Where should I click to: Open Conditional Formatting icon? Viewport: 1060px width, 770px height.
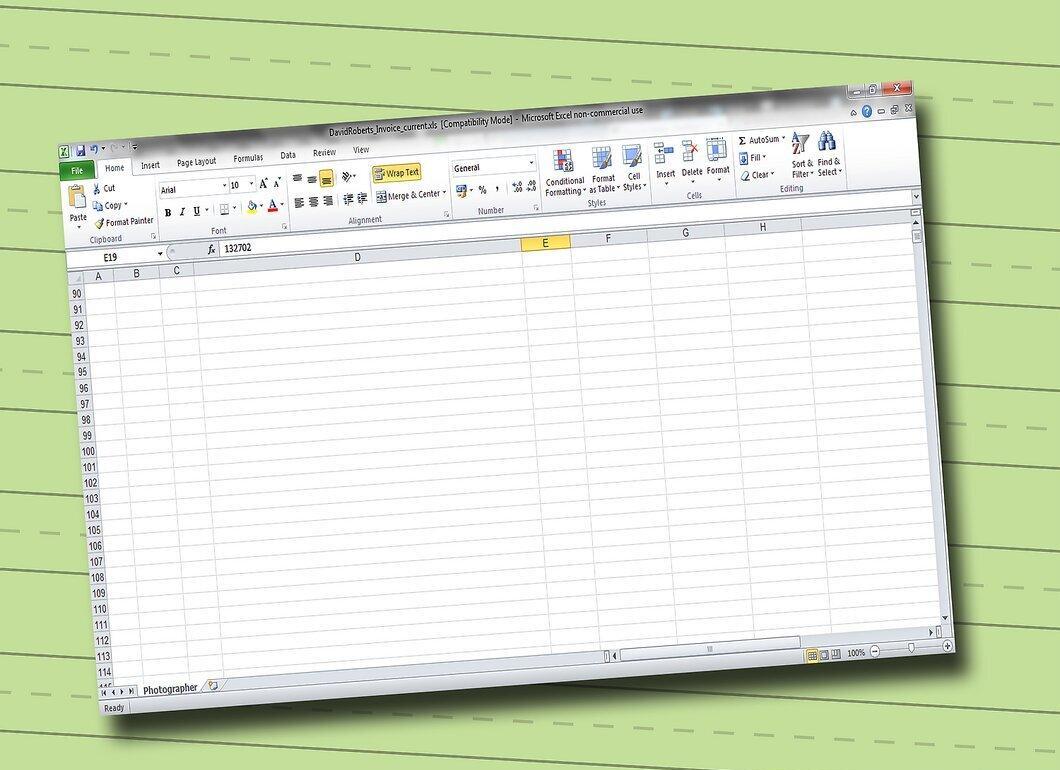pos(563,162)
